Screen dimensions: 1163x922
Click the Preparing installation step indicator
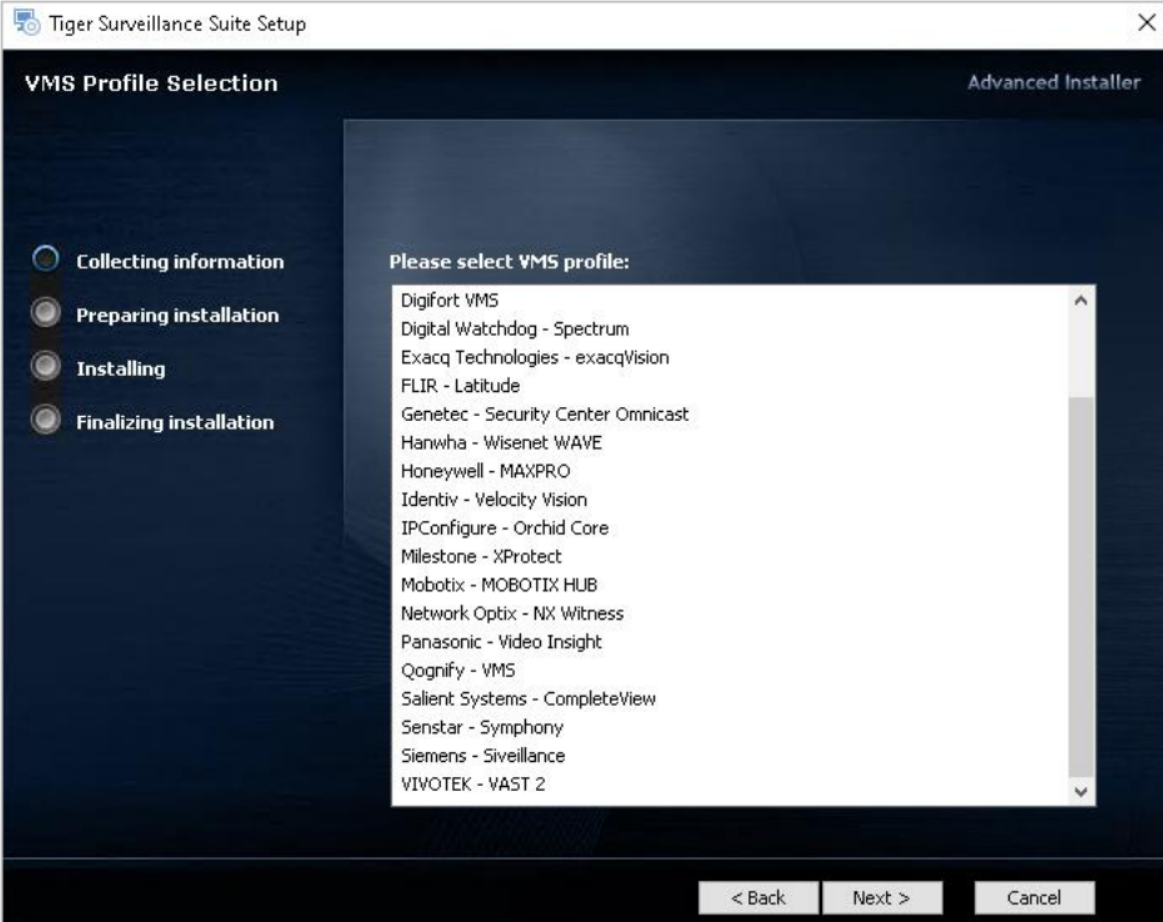pyautogui.click(x=46, y=312)
